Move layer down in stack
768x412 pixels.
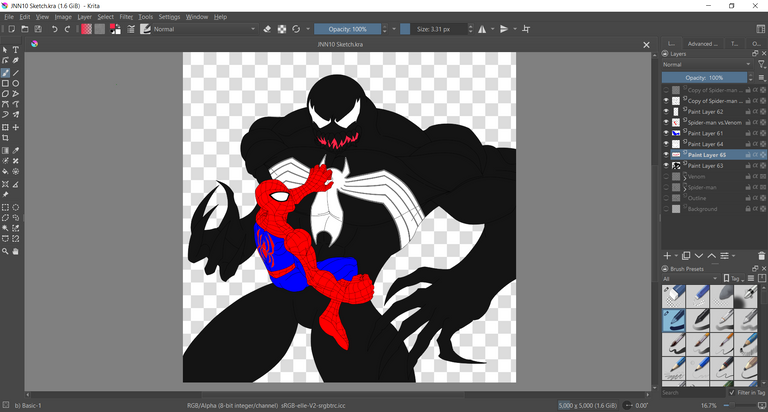click(x=699, y=256)
